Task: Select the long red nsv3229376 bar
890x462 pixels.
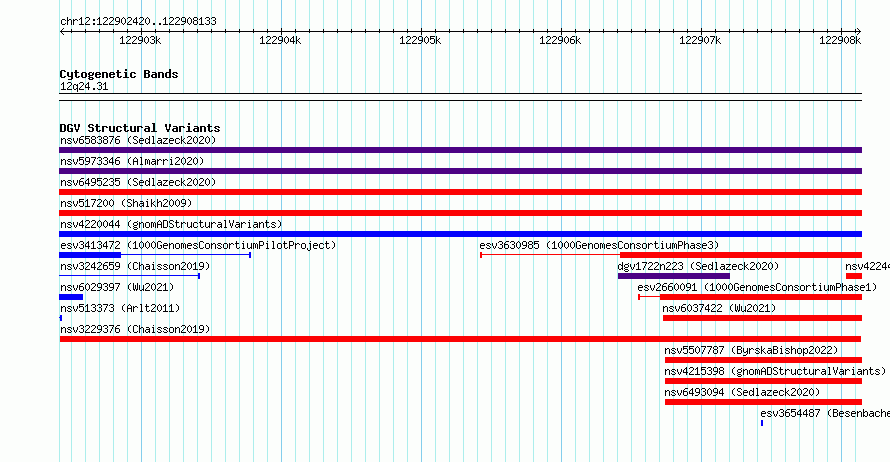Action: [x=460, y=339]
